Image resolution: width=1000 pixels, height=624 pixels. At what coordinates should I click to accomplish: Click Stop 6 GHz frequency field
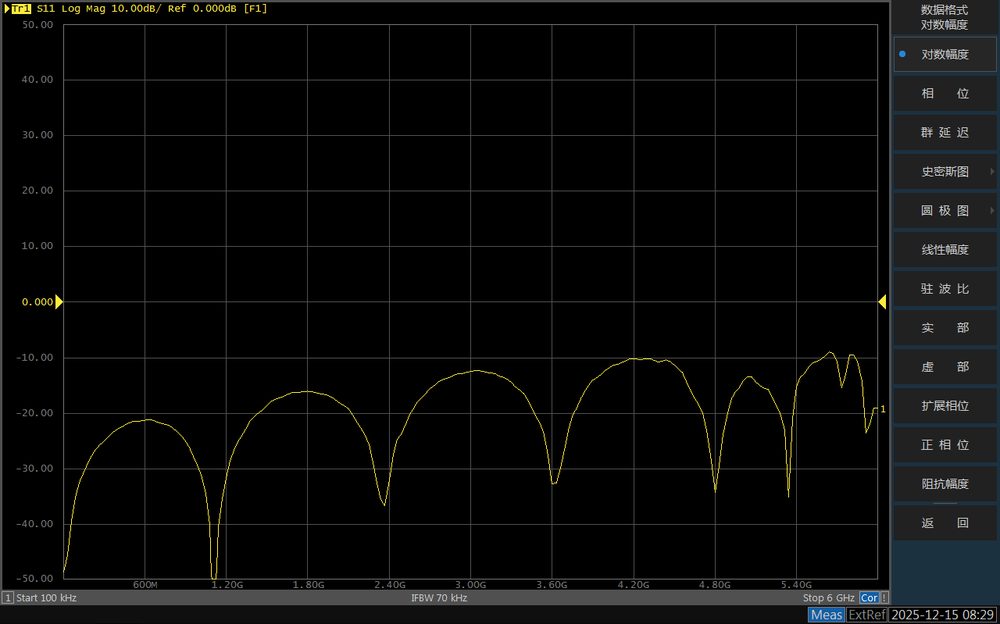click(x=828, y=598)
